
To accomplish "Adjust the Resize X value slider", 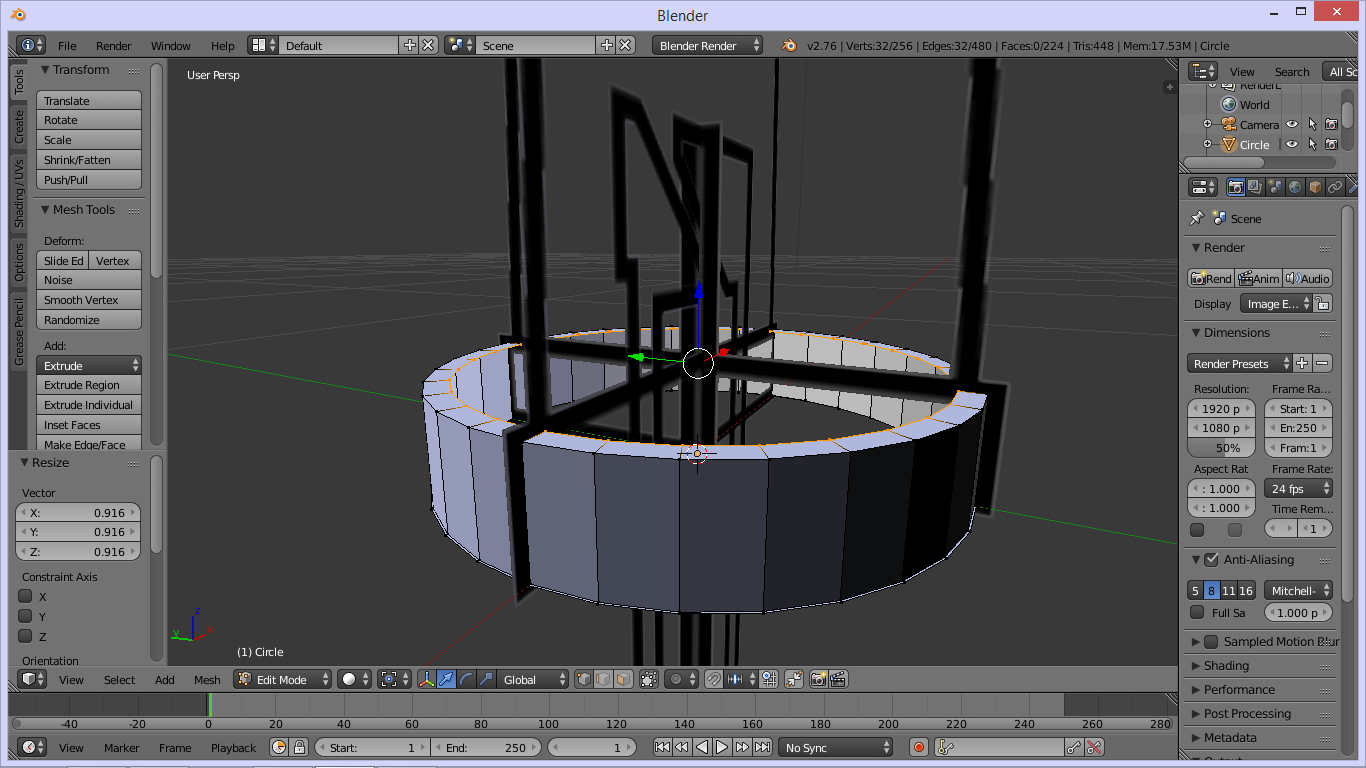I will [77, 512].
